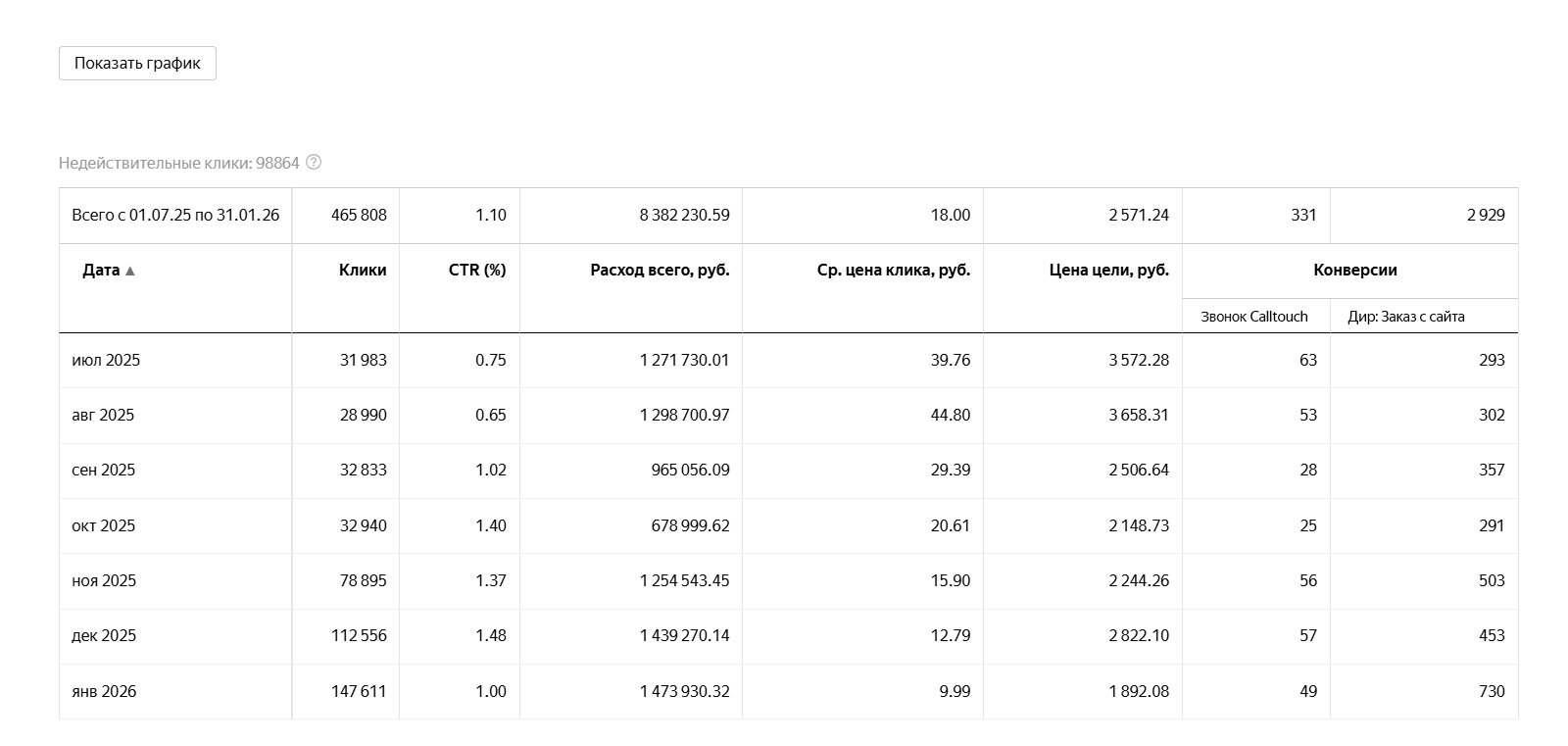This screenshot has width=1568, height=746.
Task: Click the total row date range cell
Action: (175, 215)
